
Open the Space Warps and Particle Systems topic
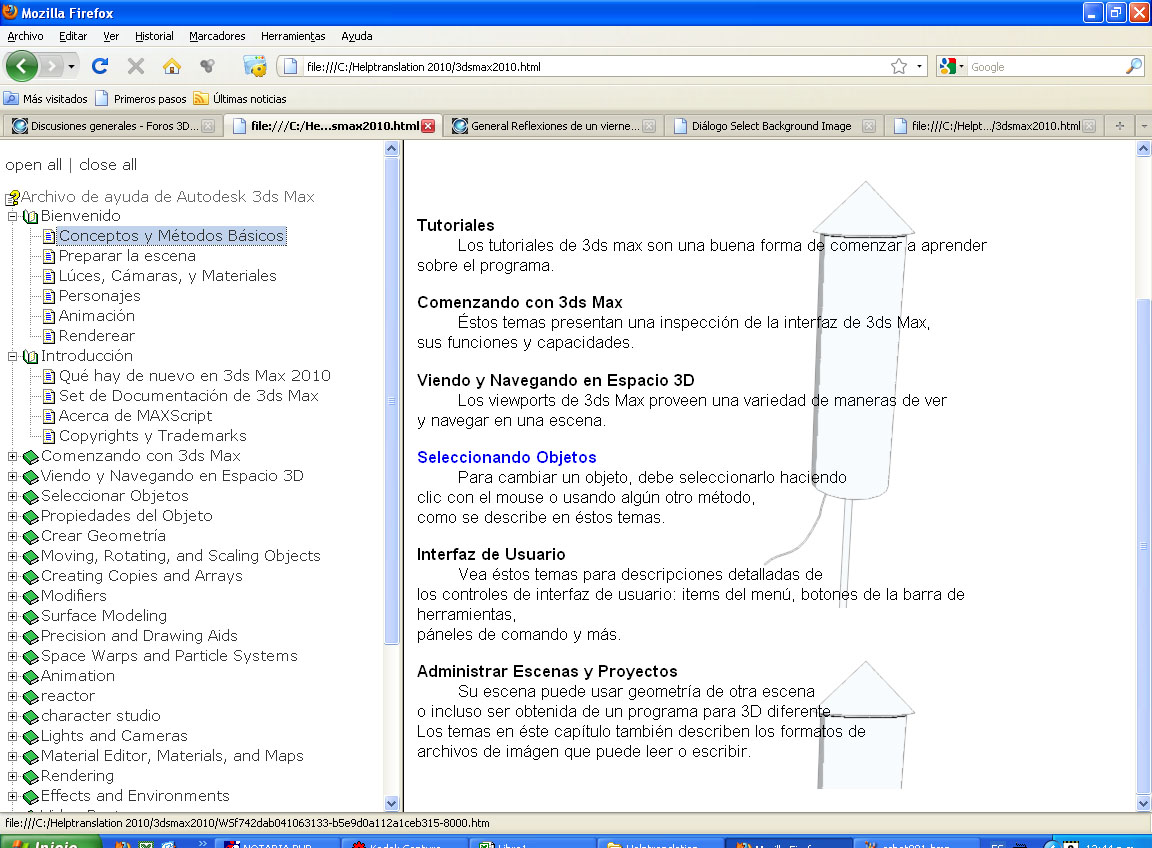click(x=169, y=655)
